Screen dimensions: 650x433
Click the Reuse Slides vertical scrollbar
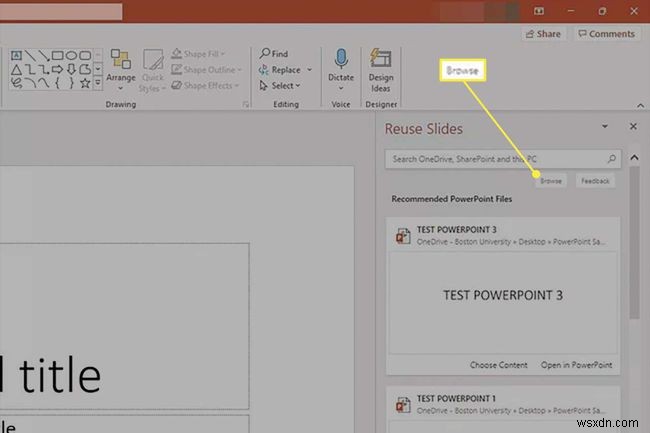pyautogui.click(x=634, y=242)
